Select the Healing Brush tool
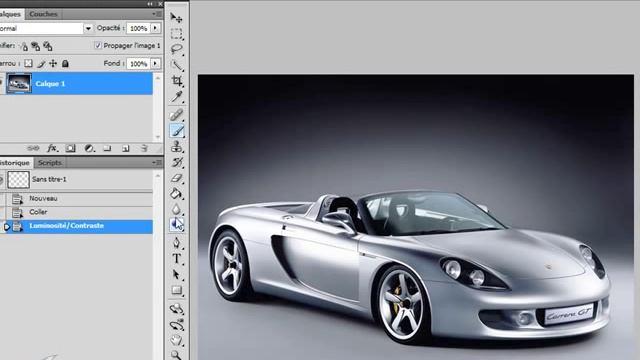This screenshot has height=360, width=640. click(176, 115)
